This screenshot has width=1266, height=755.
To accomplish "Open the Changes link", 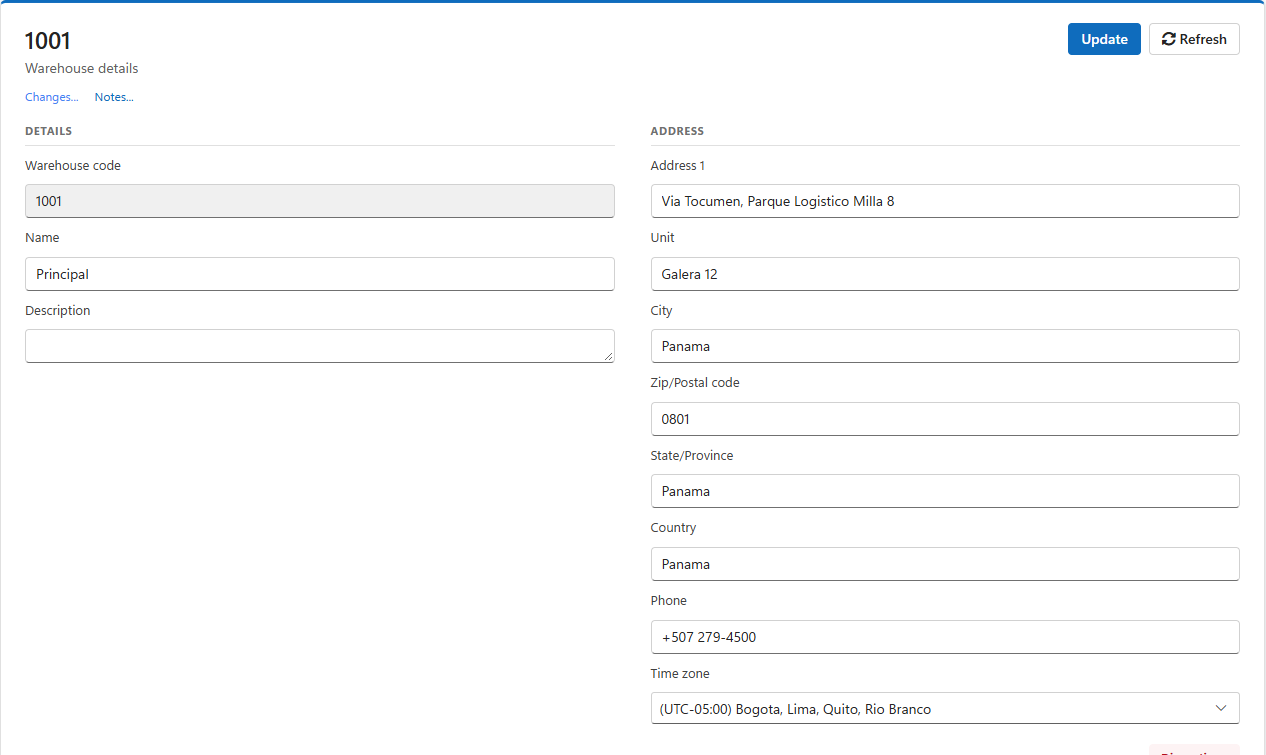I will coord(52,97).
